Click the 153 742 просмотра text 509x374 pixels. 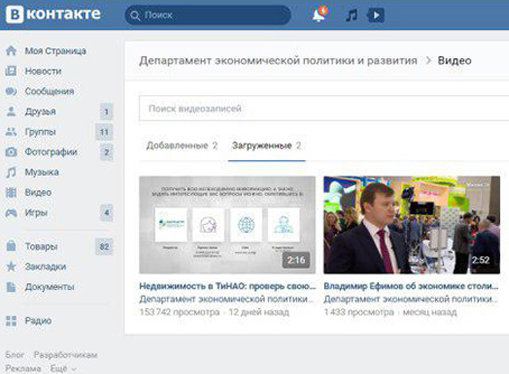pos(179,312)
